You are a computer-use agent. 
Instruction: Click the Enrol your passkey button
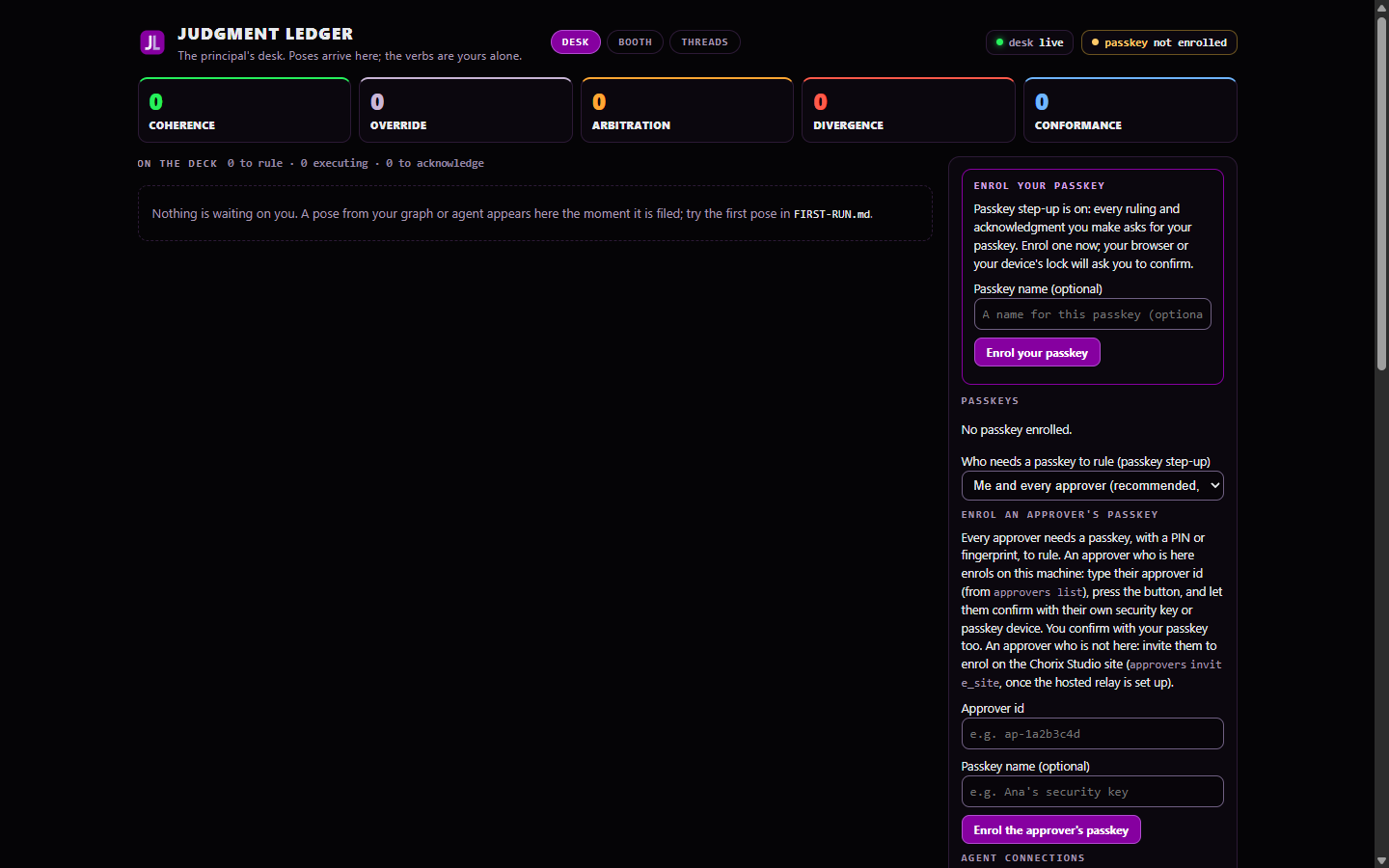click(x=1037, y=352)
